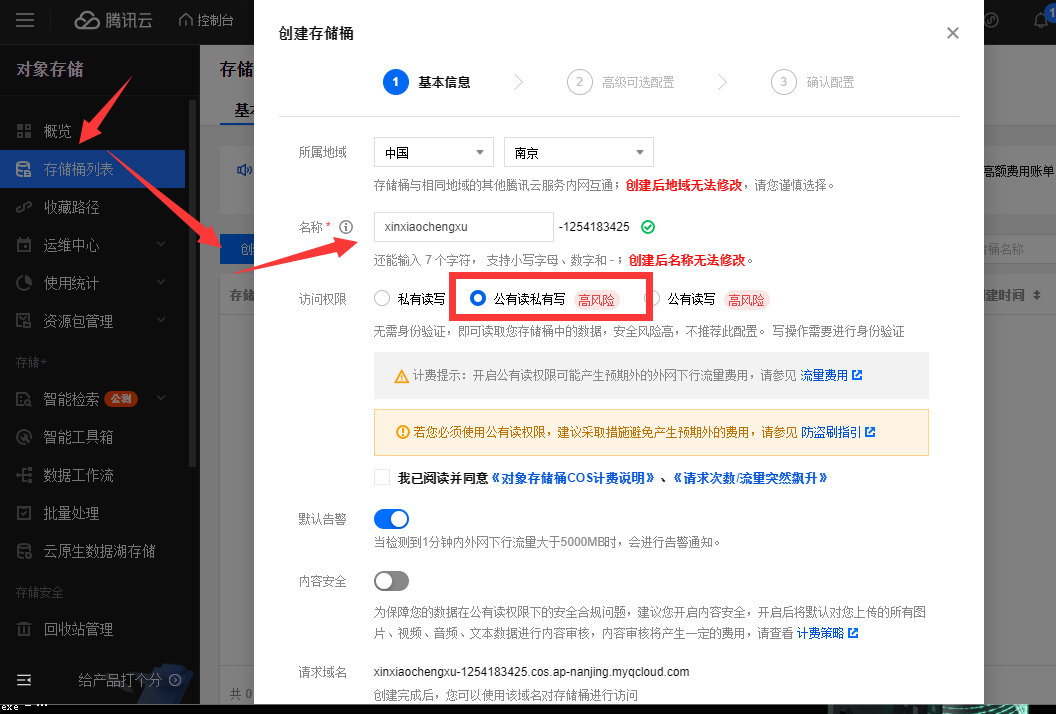Open 收藏路径 in the sidebar

tap(71, 207)
